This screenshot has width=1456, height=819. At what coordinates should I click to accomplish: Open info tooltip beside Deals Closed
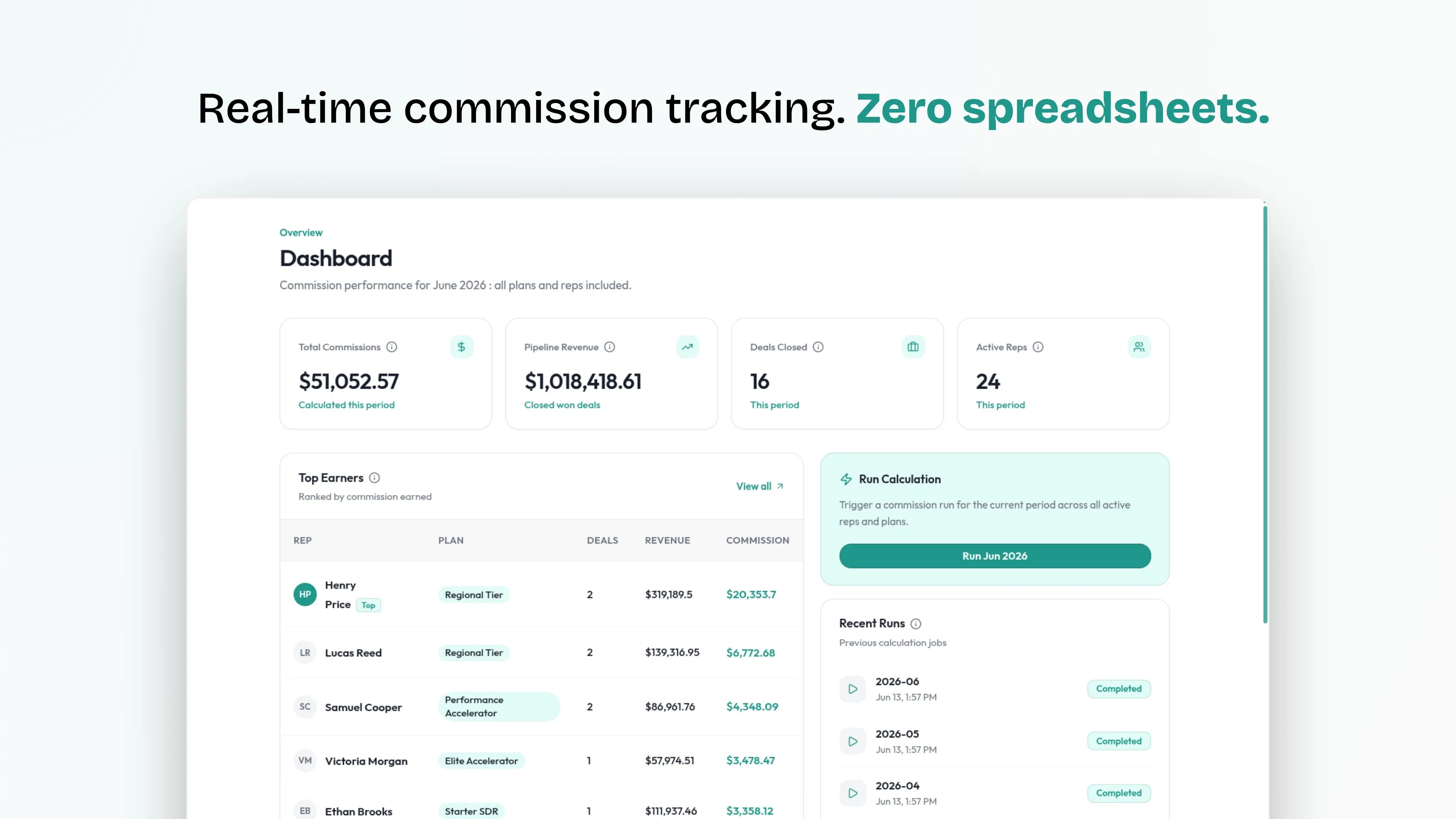point(818,347)
